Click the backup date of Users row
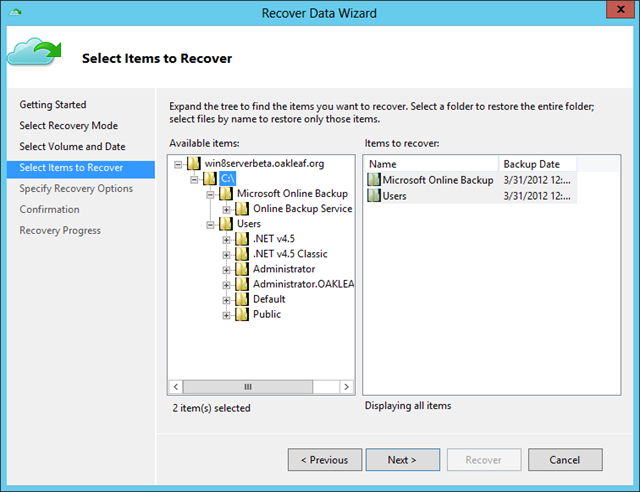This screenshot has height=492, width=640. coord(537,196)
